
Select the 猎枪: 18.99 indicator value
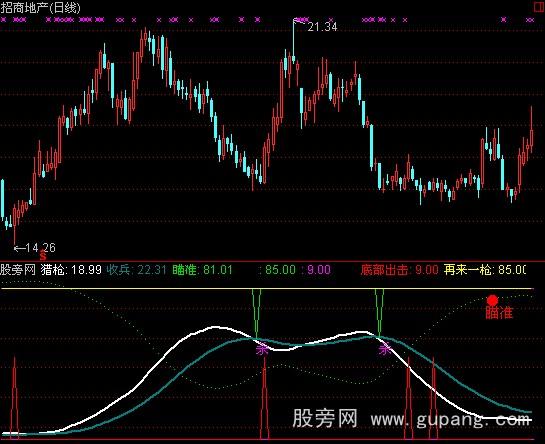pyautogui.click(x=71, y=269)
